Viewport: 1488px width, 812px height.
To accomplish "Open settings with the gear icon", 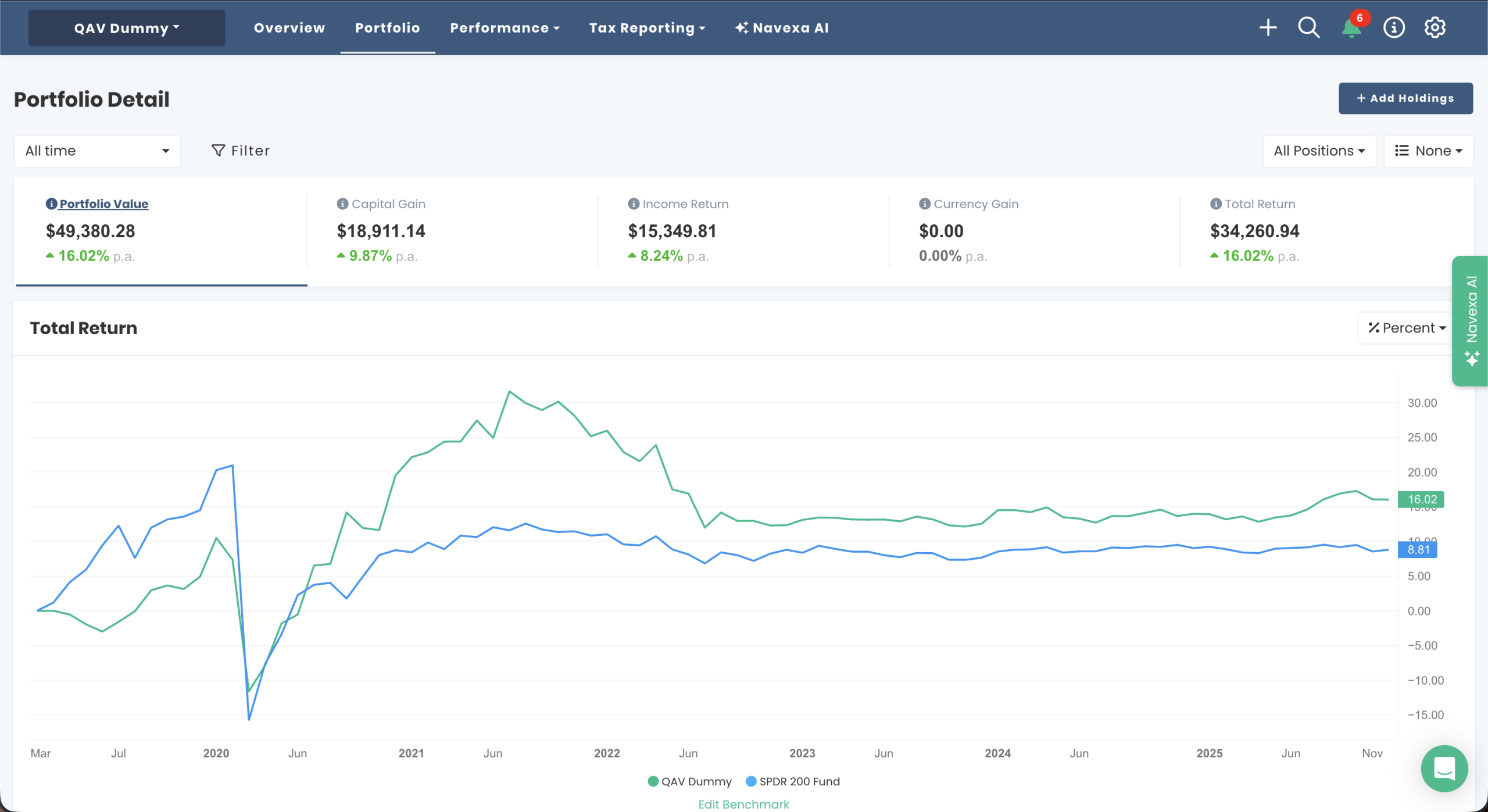I will (1435, 27).
